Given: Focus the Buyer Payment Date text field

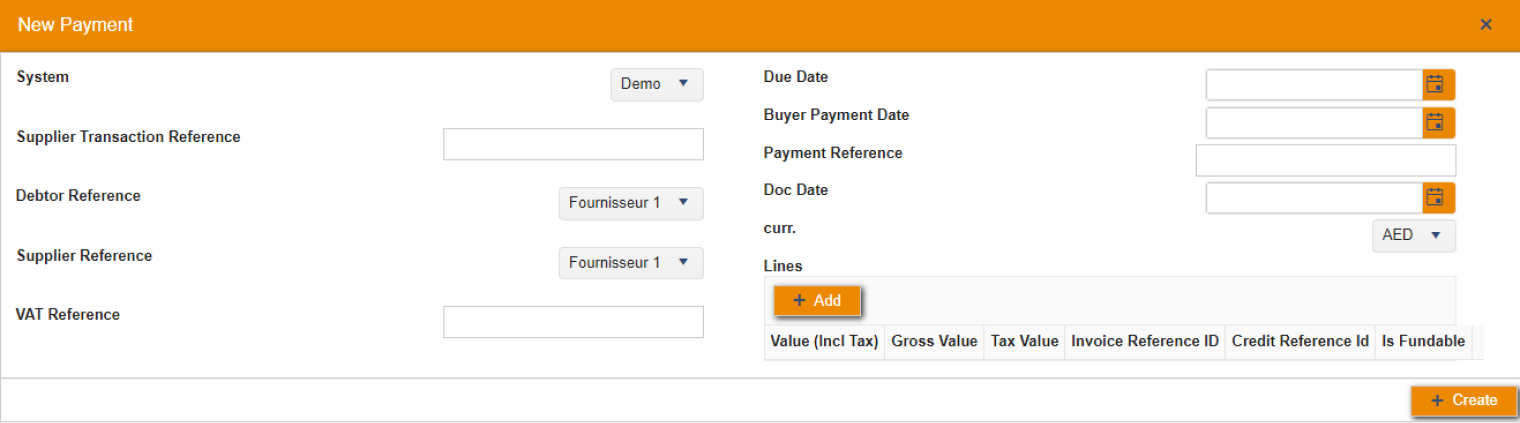Looking at the screenshot, I should [x=1314, y=123].
